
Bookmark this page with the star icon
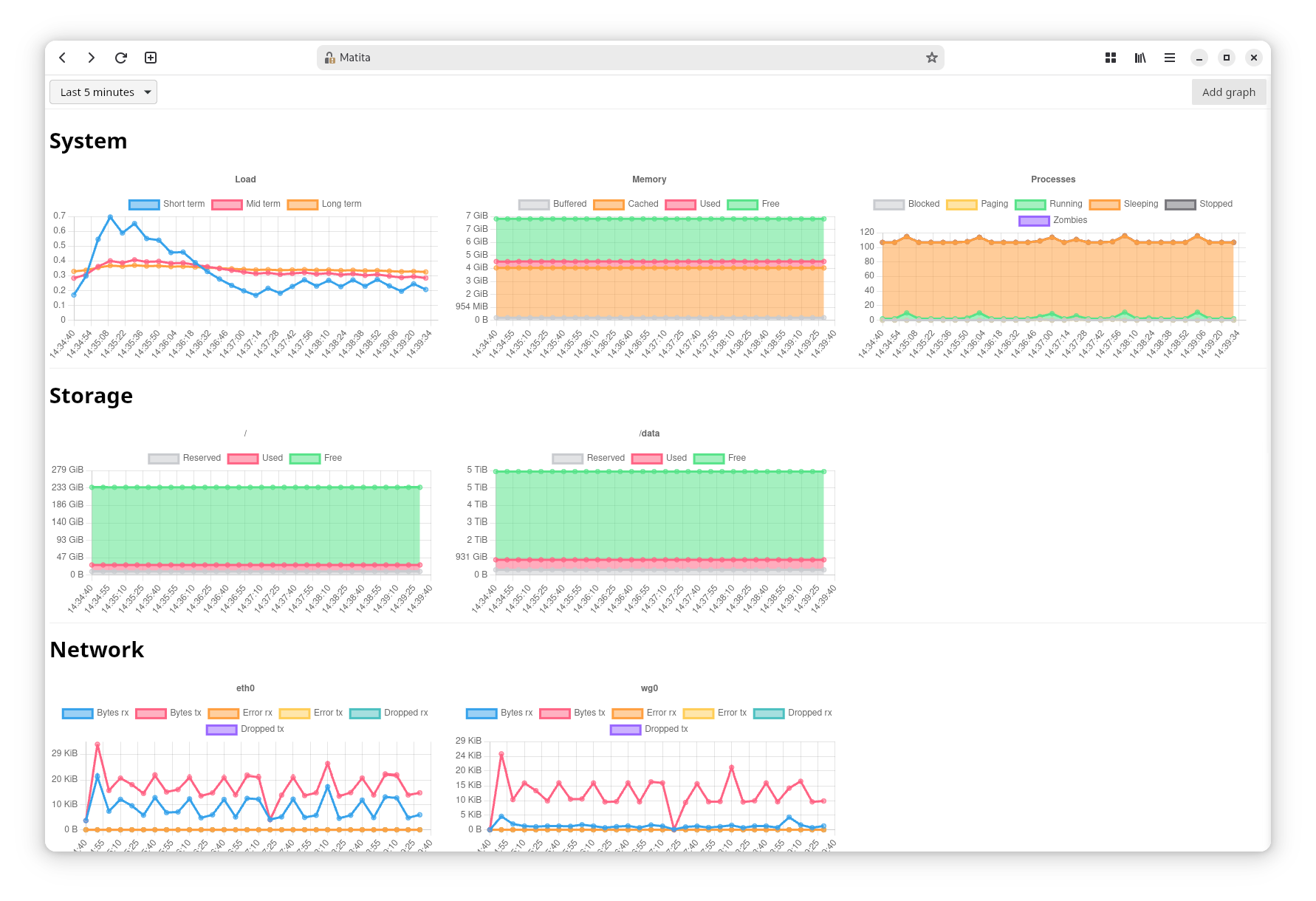click(931, 58)
